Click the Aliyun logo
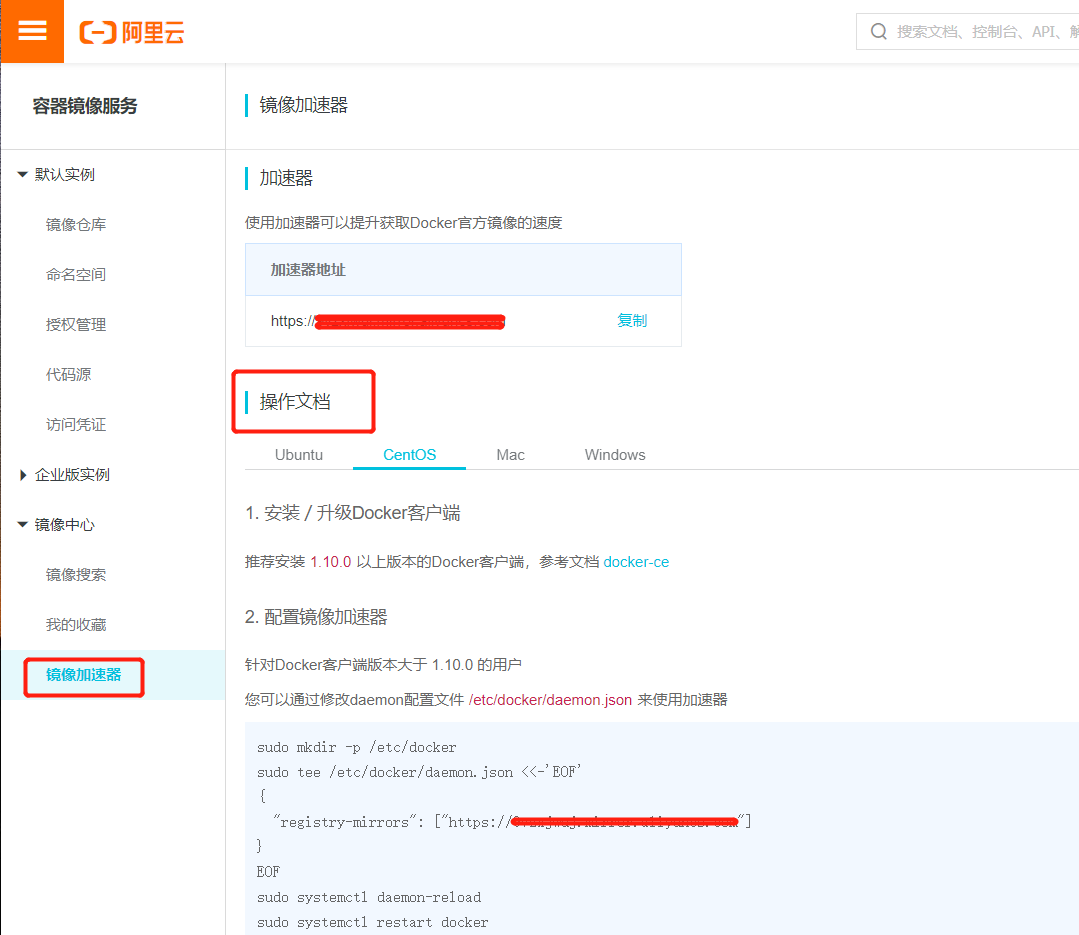Viewport: 1079px width, 935px height. pyautogui.click(x=132, y=32)
